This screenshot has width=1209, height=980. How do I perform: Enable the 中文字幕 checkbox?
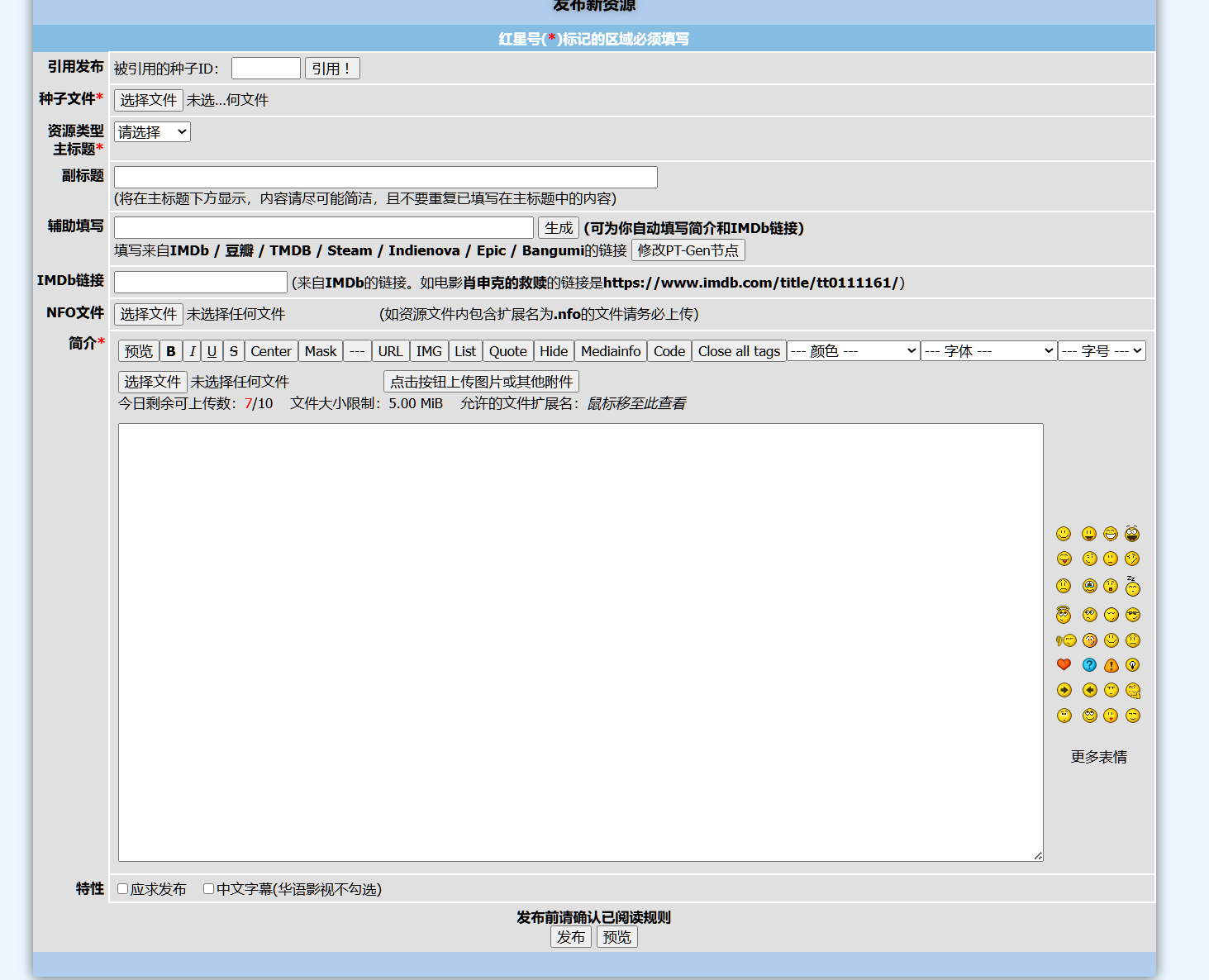coord(209,889)
